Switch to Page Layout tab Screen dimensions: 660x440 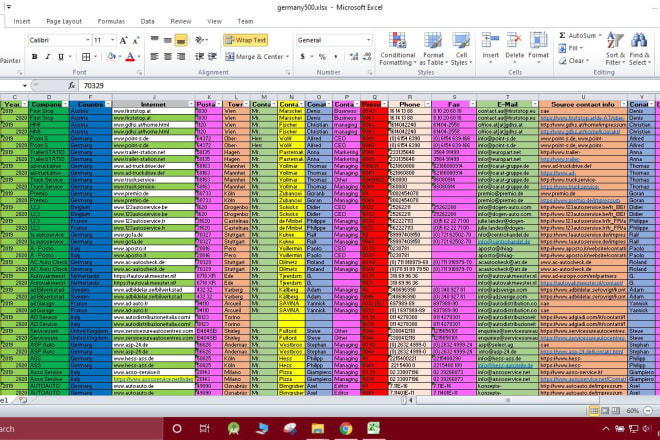pyautogui.click(x=64, y=21)
